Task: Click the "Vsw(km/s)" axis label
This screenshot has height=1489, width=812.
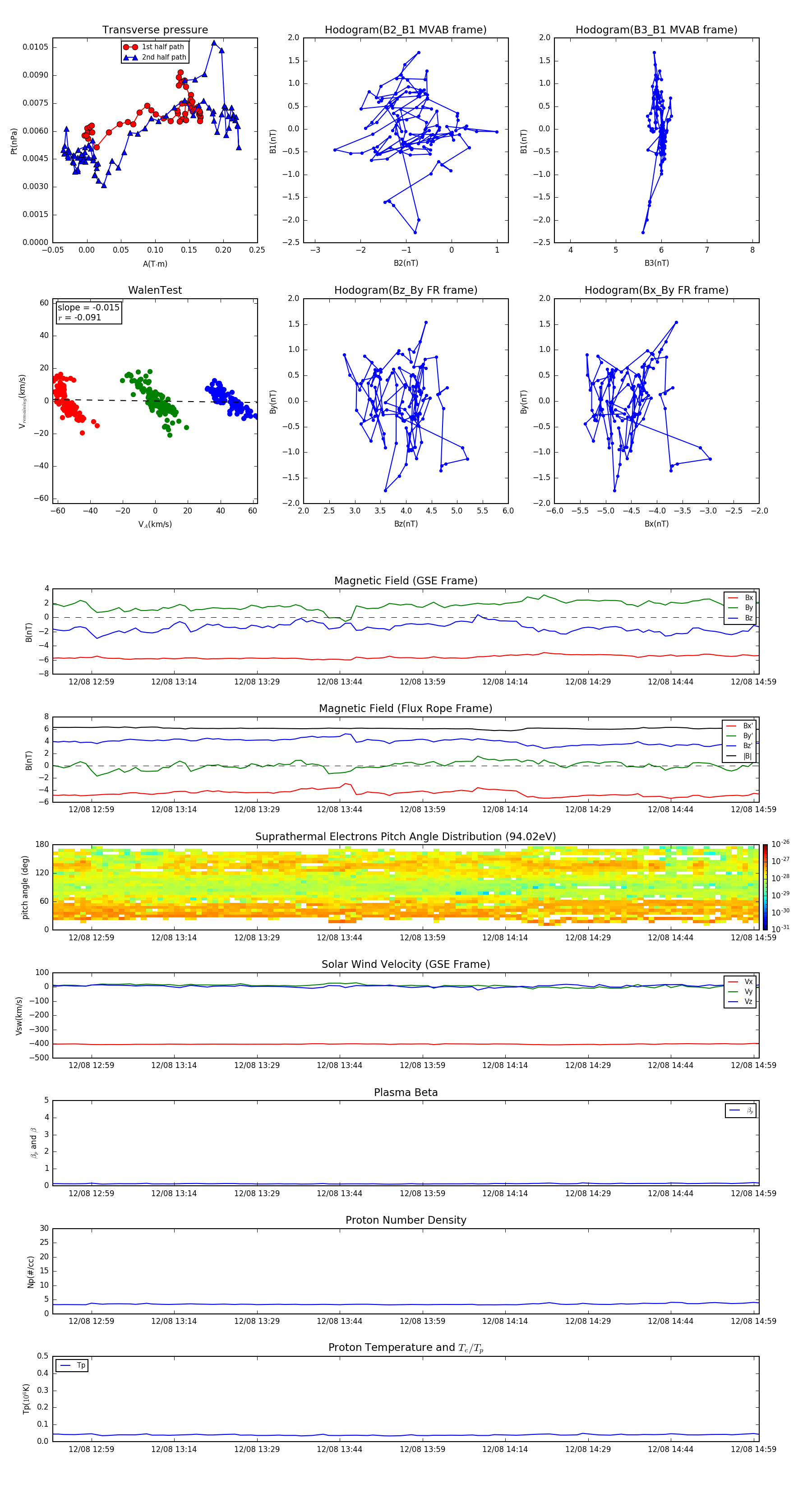Action: tap(18, 1015)
